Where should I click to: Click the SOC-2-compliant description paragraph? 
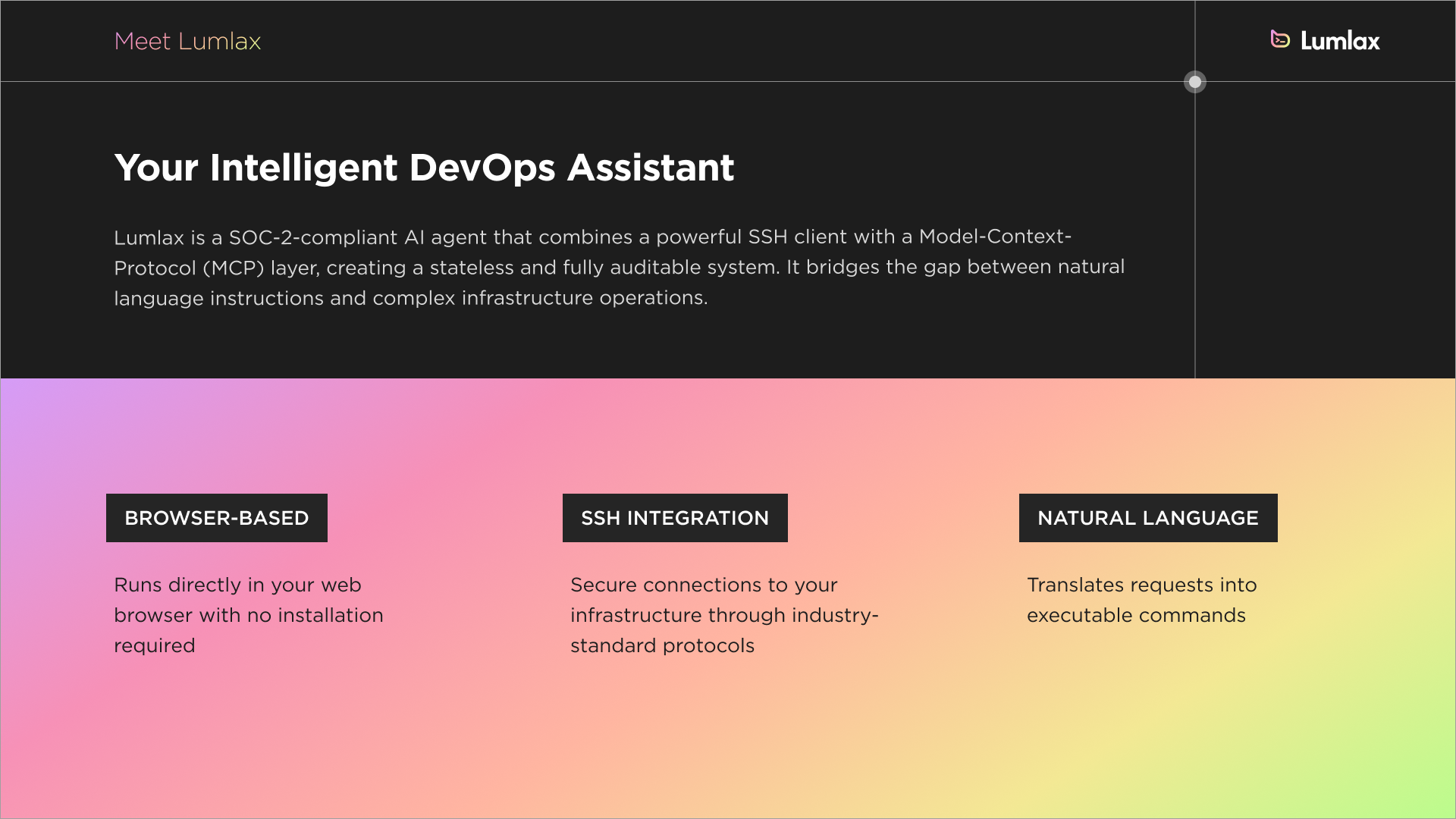(619, 267)
